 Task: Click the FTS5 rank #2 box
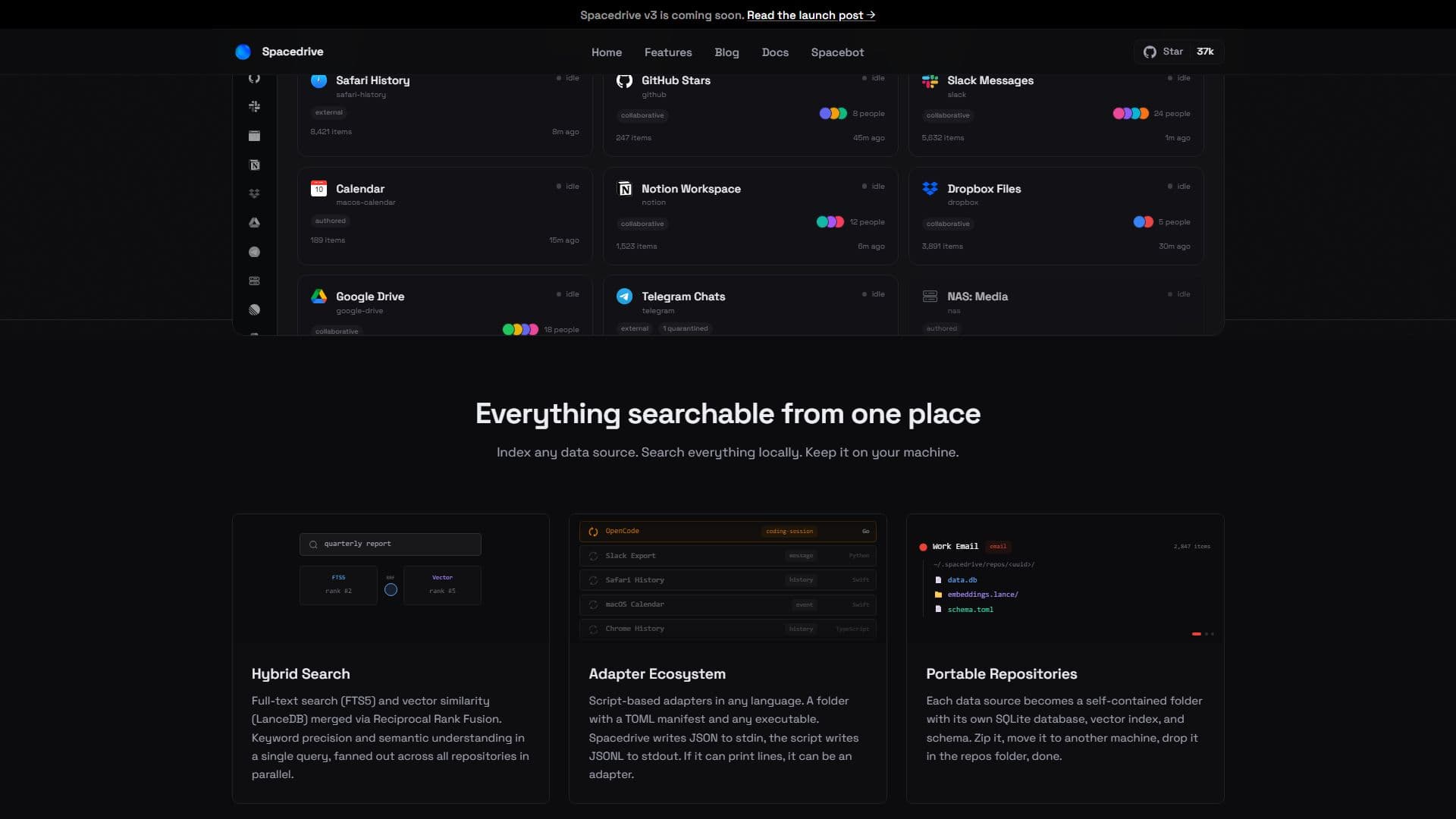point(338,585)
